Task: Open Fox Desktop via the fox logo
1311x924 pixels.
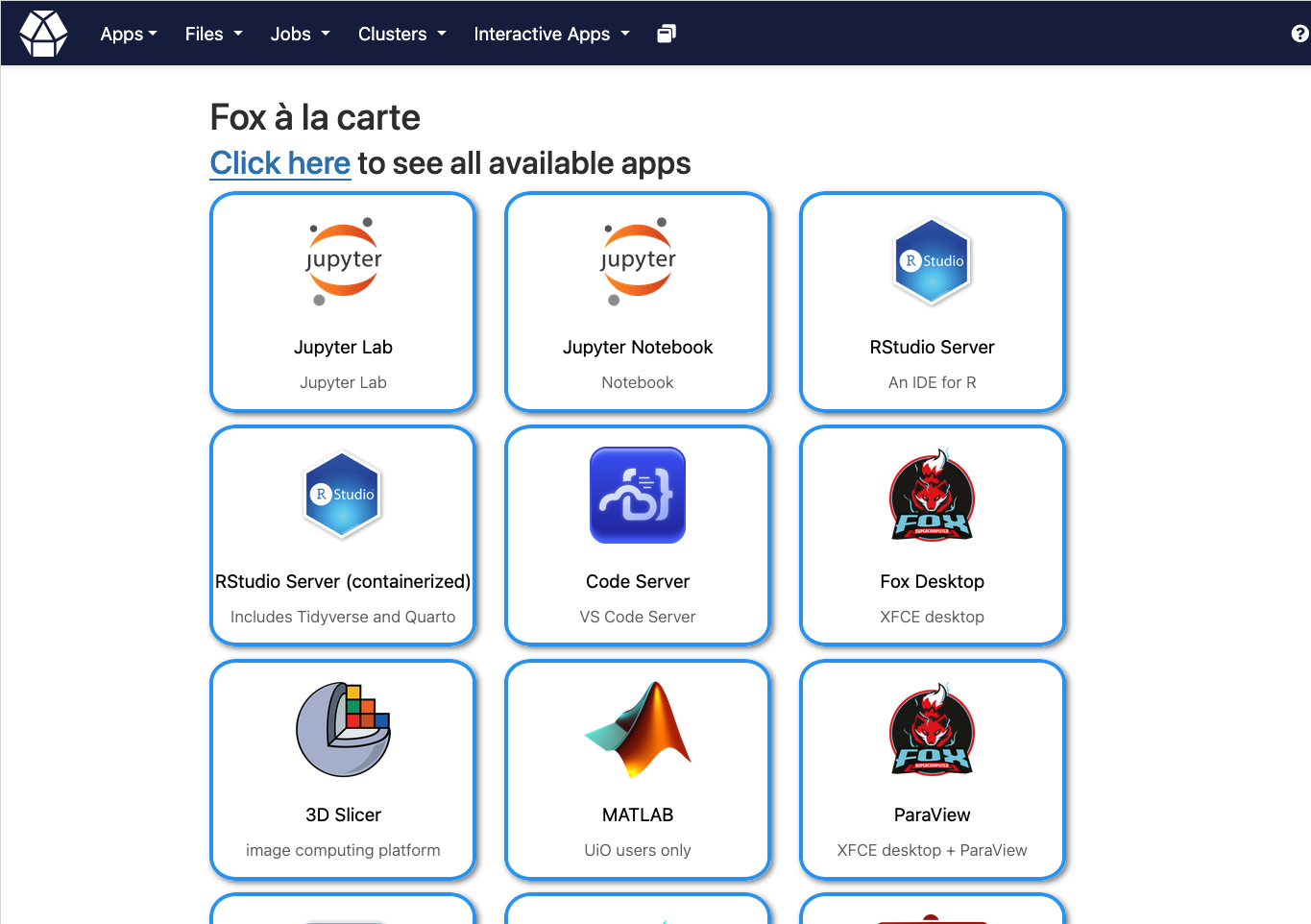Action: coord(932,495)
